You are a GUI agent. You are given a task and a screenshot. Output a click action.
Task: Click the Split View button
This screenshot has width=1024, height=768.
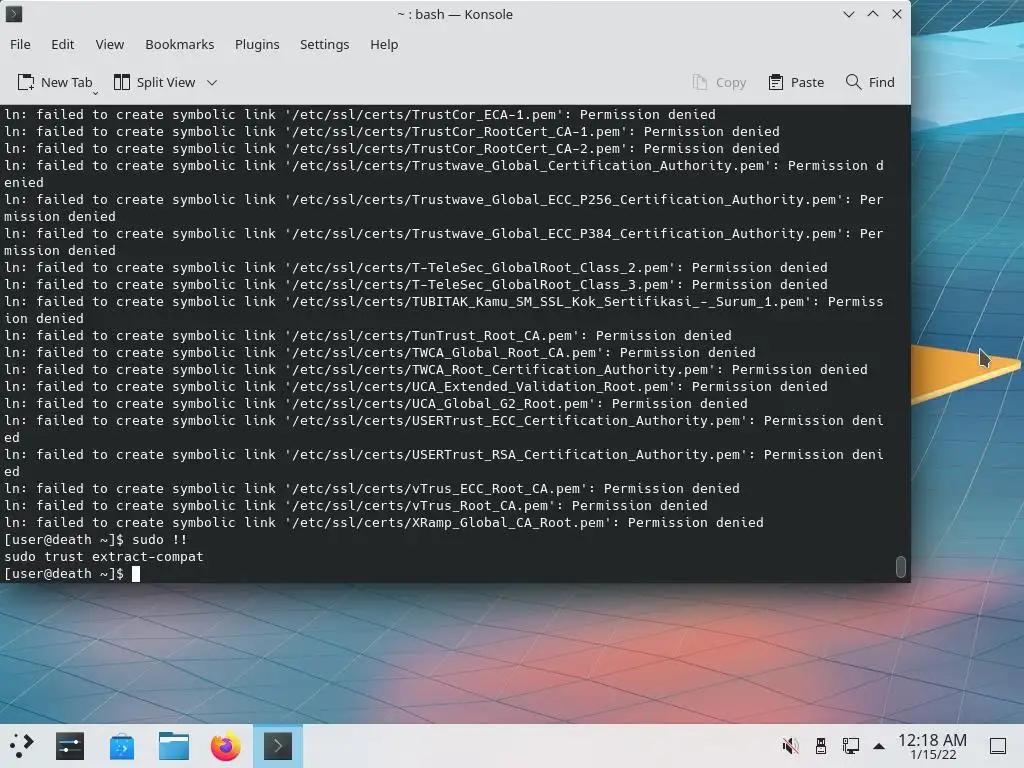point(155,82)
